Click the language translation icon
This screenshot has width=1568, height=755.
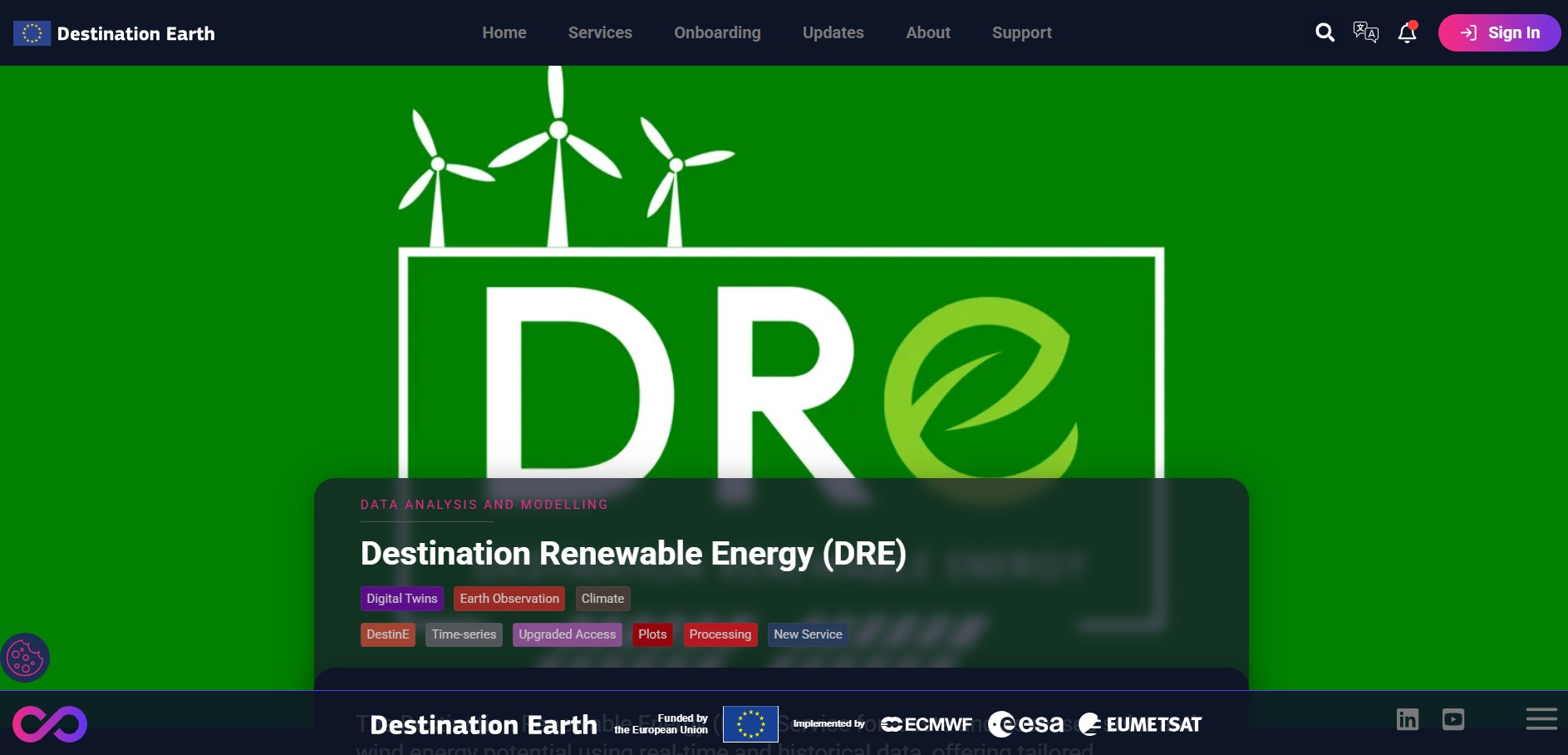(1365, 32)
